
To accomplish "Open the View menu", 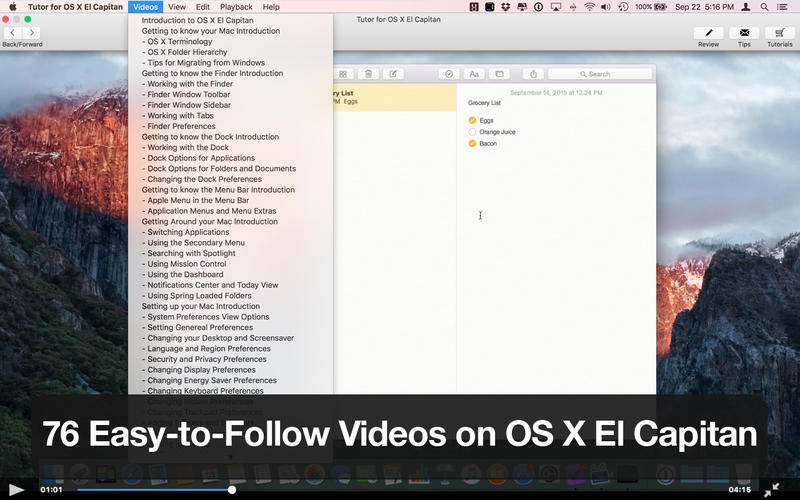I will click(177, 7).
